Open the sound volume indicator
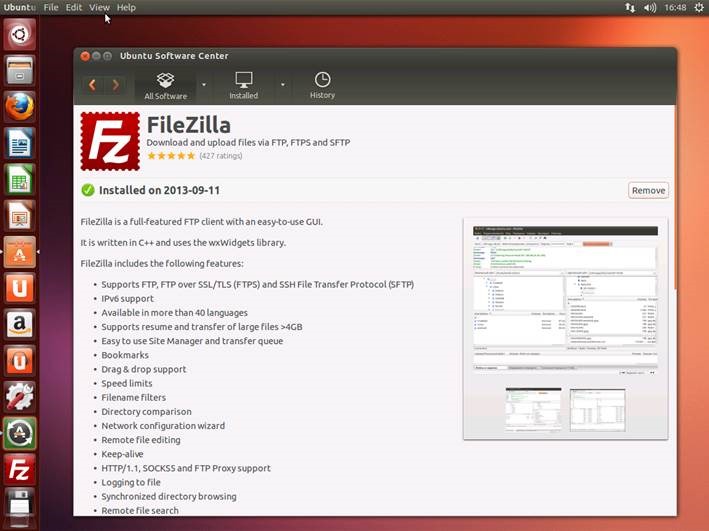Viewport: 709px width, 531px height. click(650, 7)
